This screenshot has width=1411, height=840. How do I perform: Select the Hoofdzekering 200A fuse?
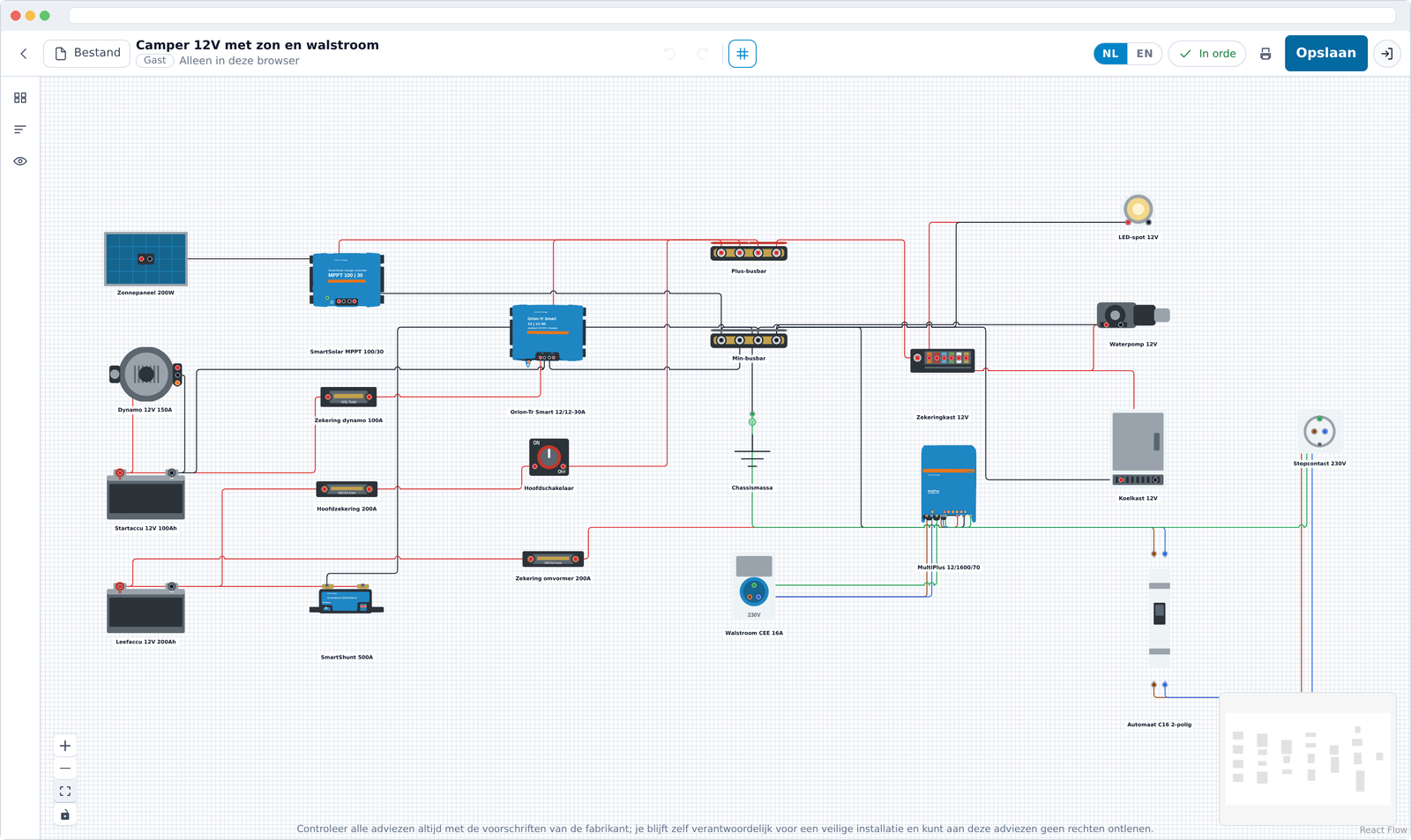click(347, 489)
